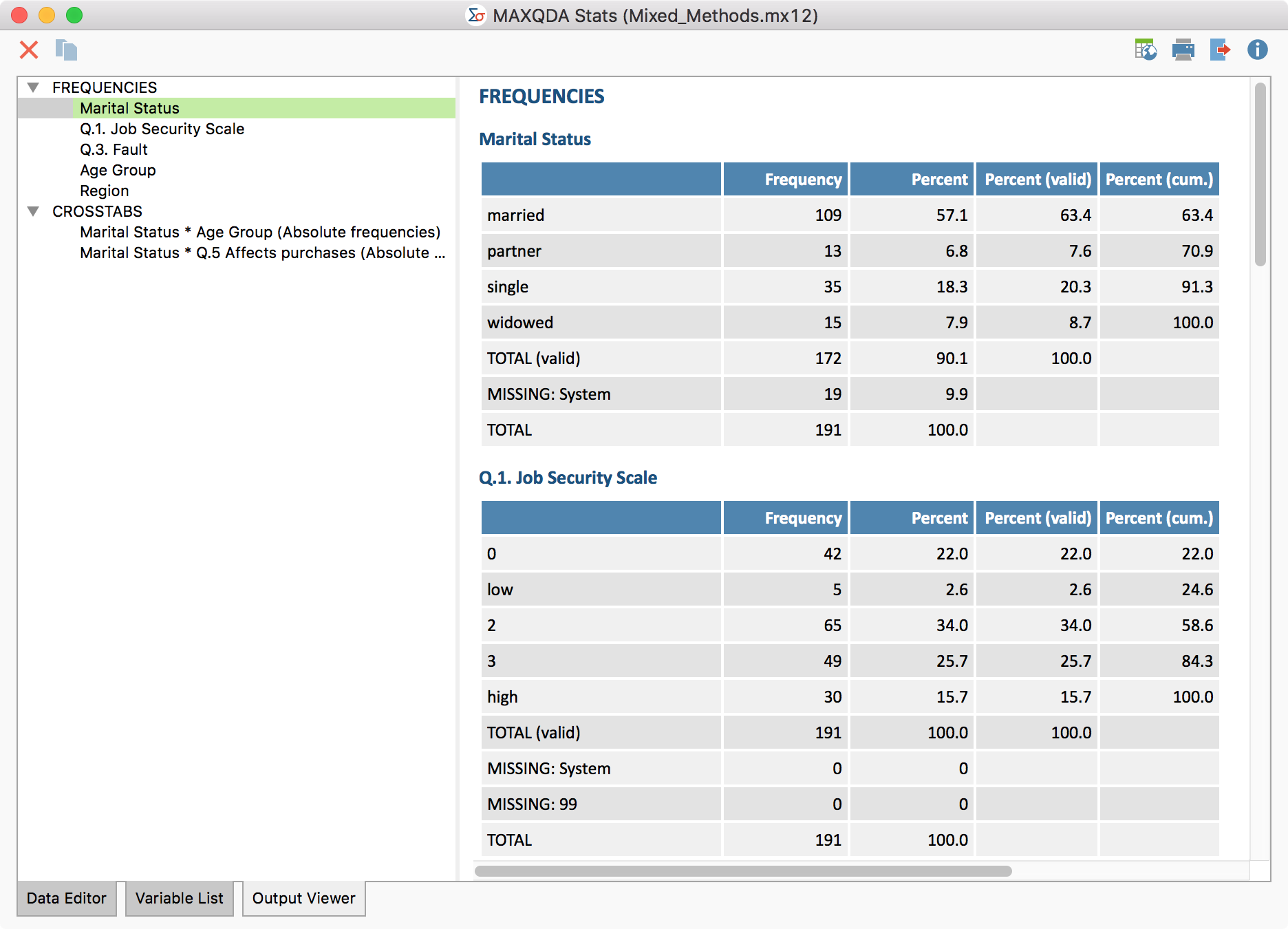Click the single percent value 18.3

tap(952, 287)
